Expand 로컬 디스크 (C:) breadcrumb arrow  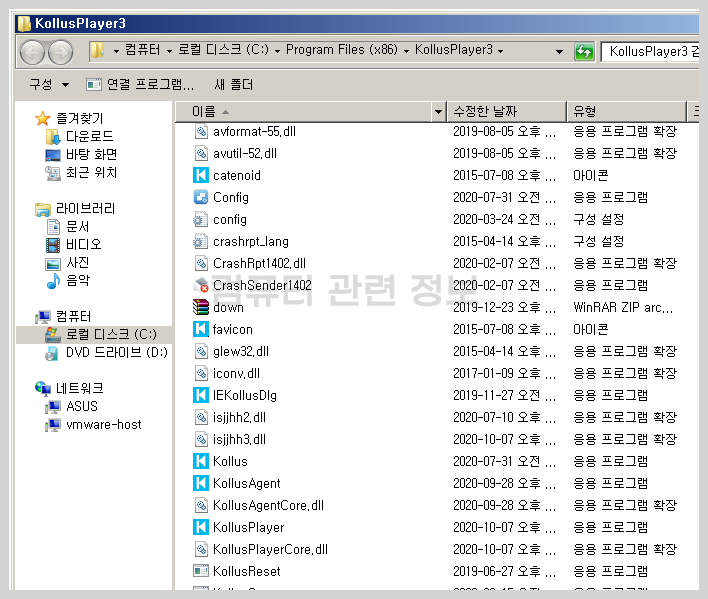tap(277, 51)
